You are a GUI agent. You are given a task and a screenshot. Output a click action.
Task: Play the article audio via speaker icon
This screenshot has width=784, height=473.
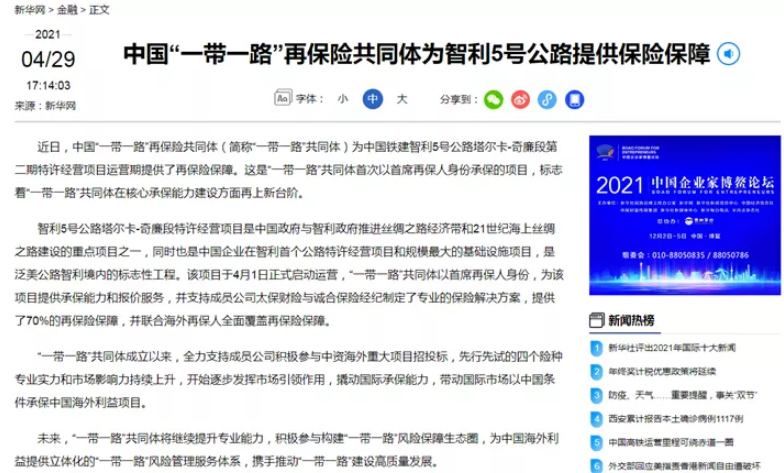pos(728,54)
